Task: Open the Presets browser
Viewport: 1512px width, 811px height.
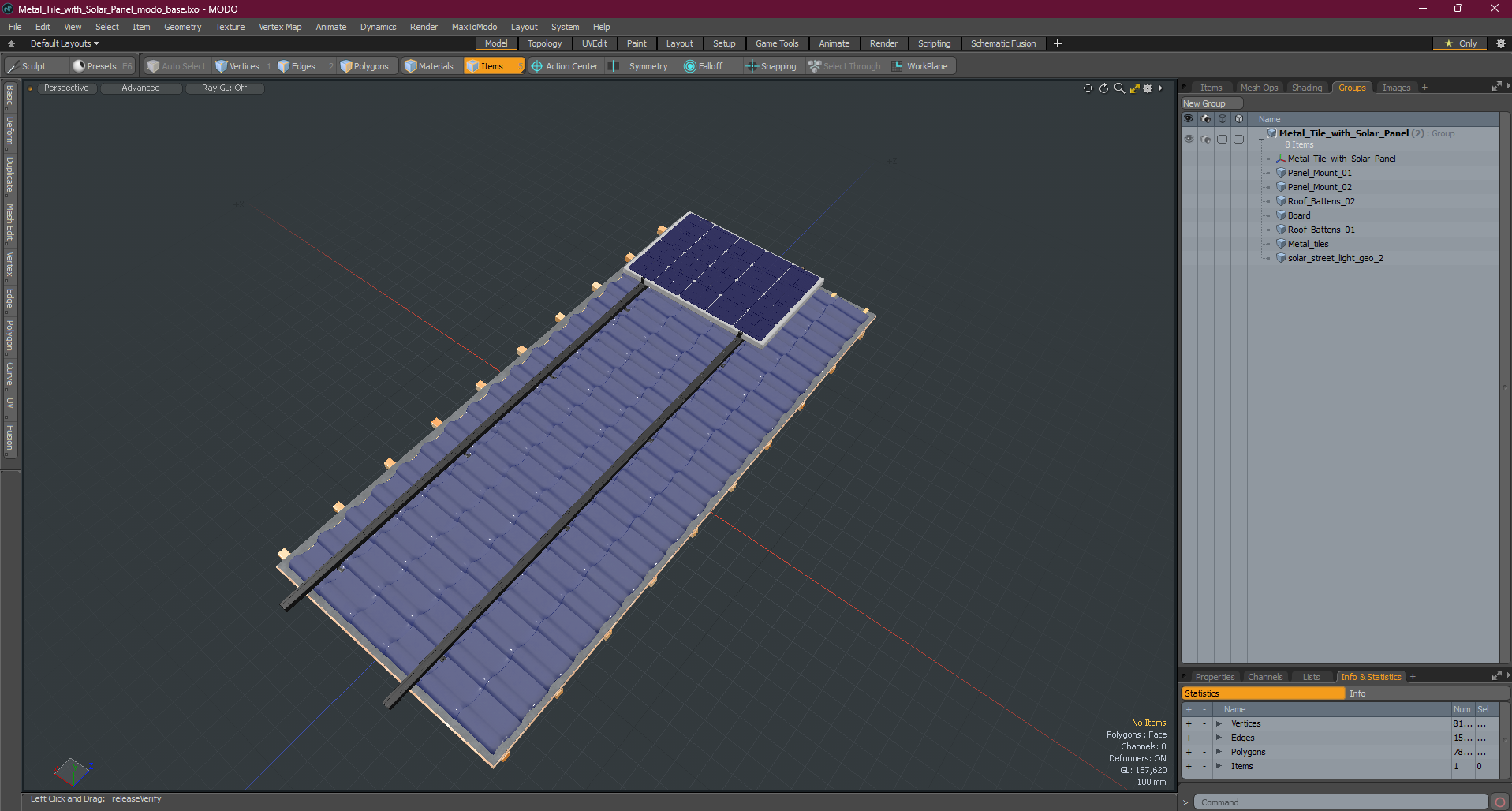Action: coord(102,66)
